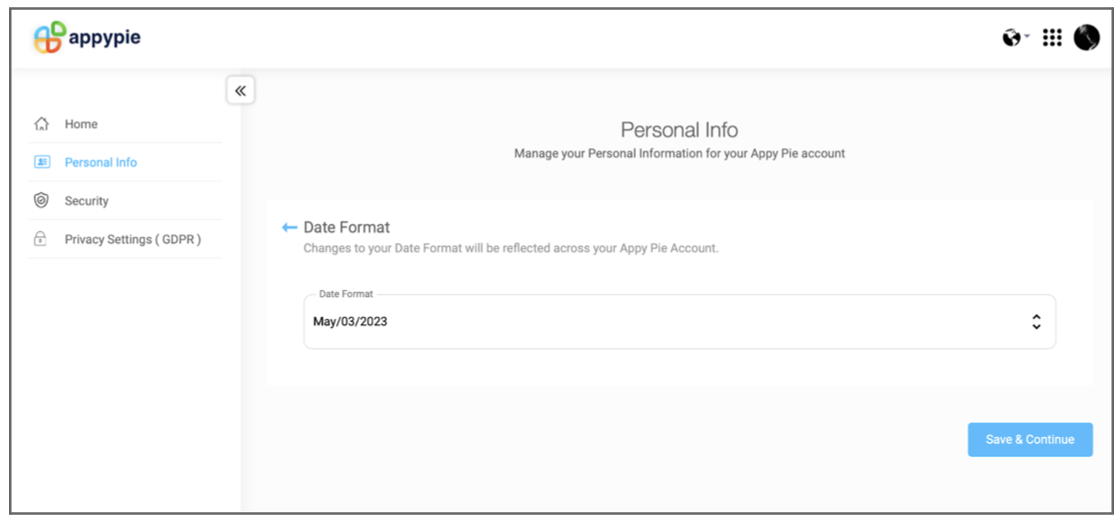Click the appypie brand name text

point(104,38)
